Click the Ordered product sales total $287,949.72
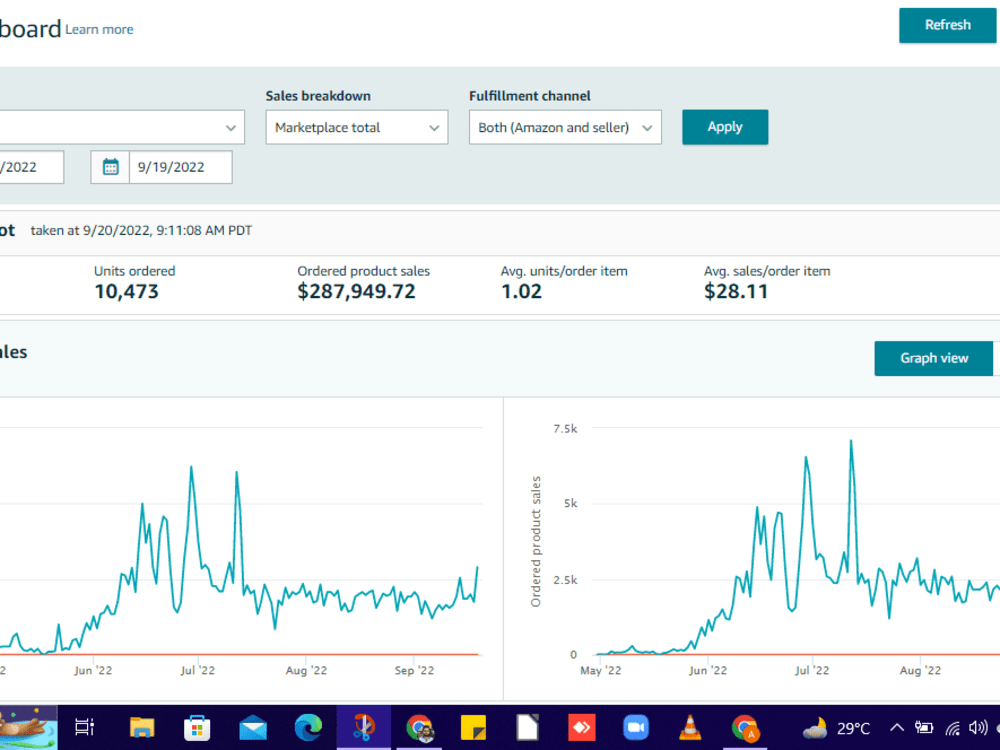The image size is (1000, 750). [x=356, y=291]
